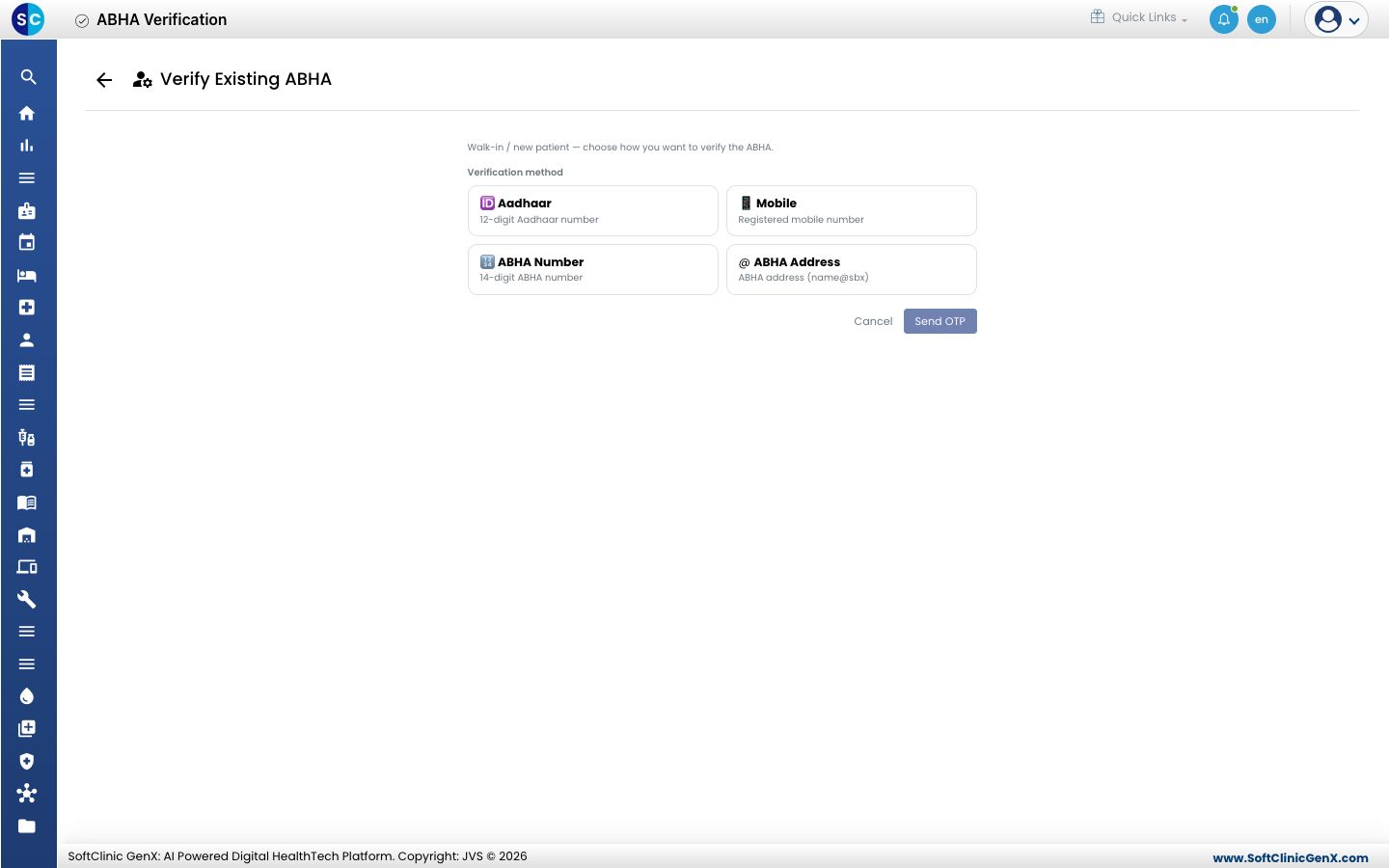Open the user account dropdown
1389x868 pixels.
point(1337,19)
